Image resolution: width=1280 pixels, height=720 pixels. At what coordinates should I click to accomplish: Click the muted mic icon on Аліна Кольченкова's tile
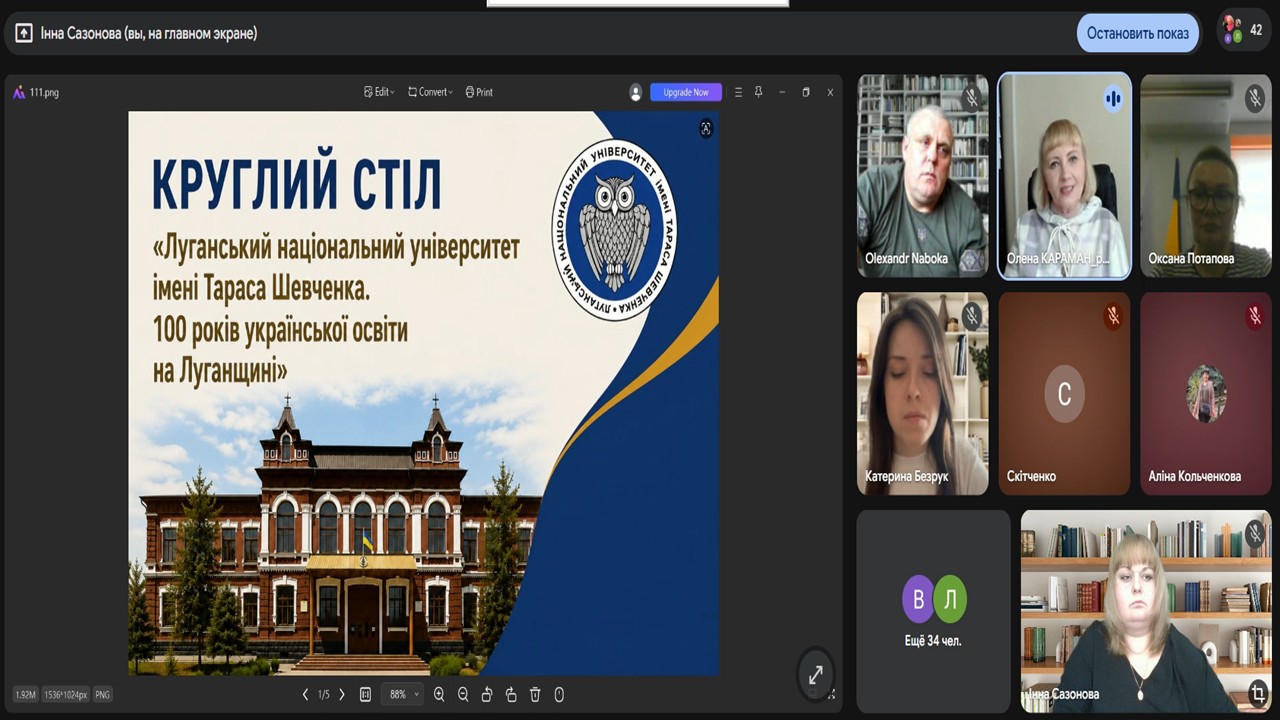tap(1255, 316)
